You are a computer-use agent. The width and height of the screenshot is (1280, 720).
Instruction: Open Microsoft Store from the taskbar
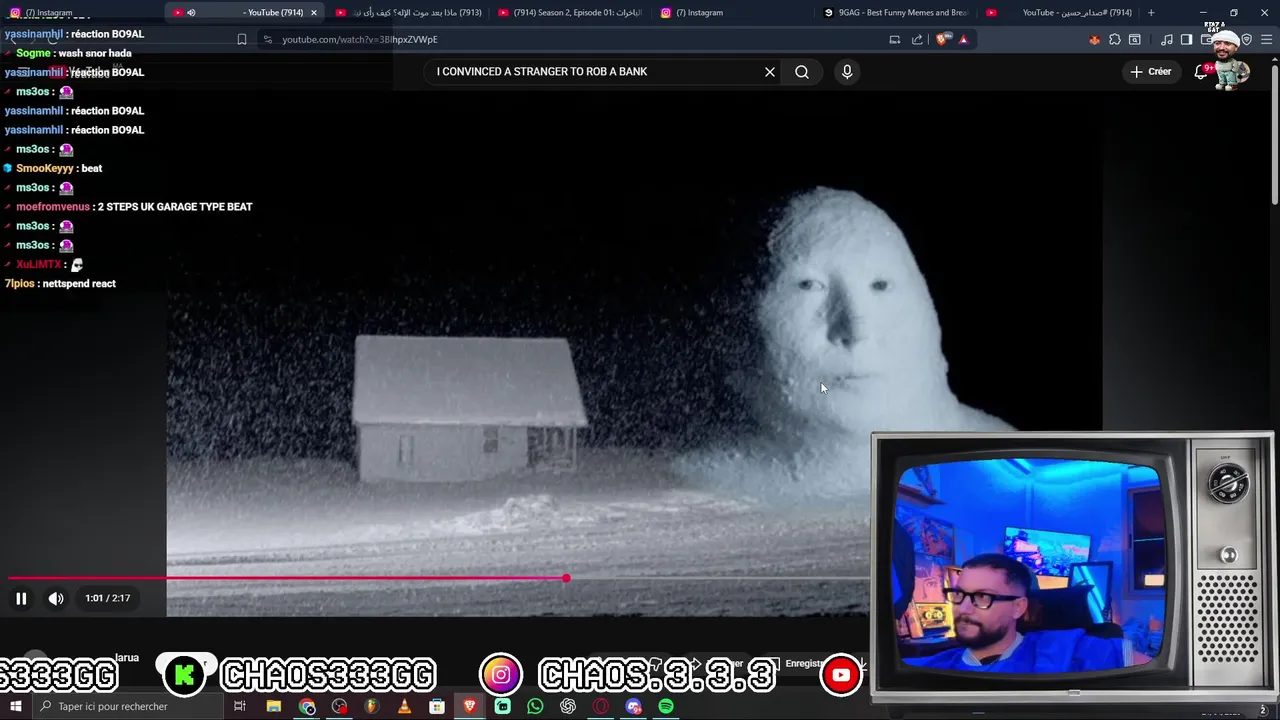click(437, 706)
